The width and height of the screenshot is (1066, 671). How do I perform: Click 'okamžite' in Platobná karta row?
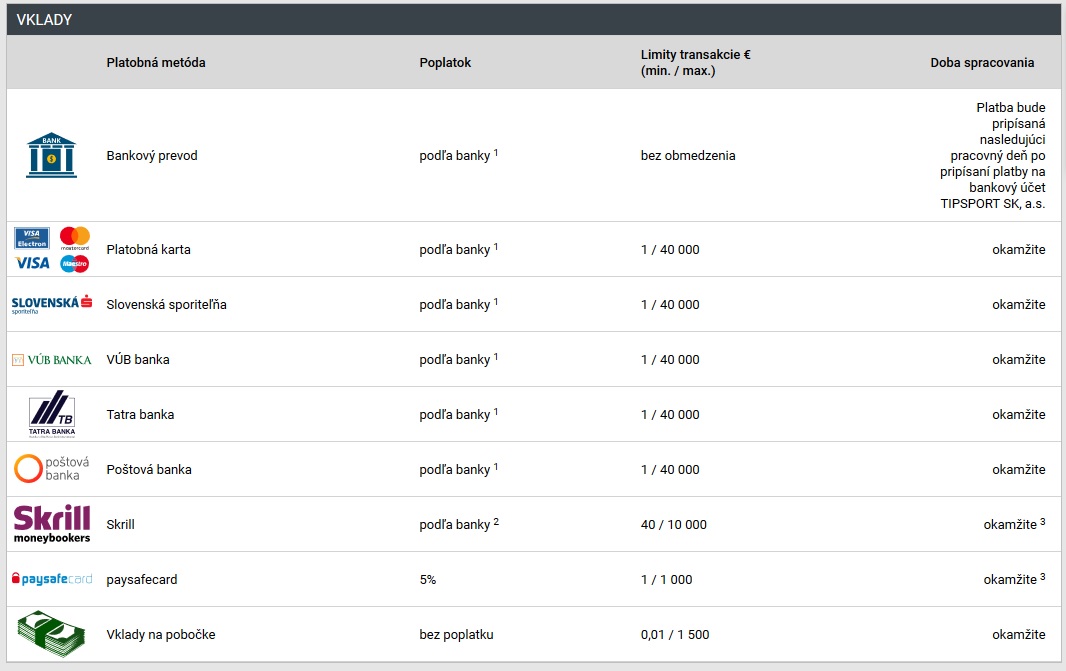pos(1018,250)
